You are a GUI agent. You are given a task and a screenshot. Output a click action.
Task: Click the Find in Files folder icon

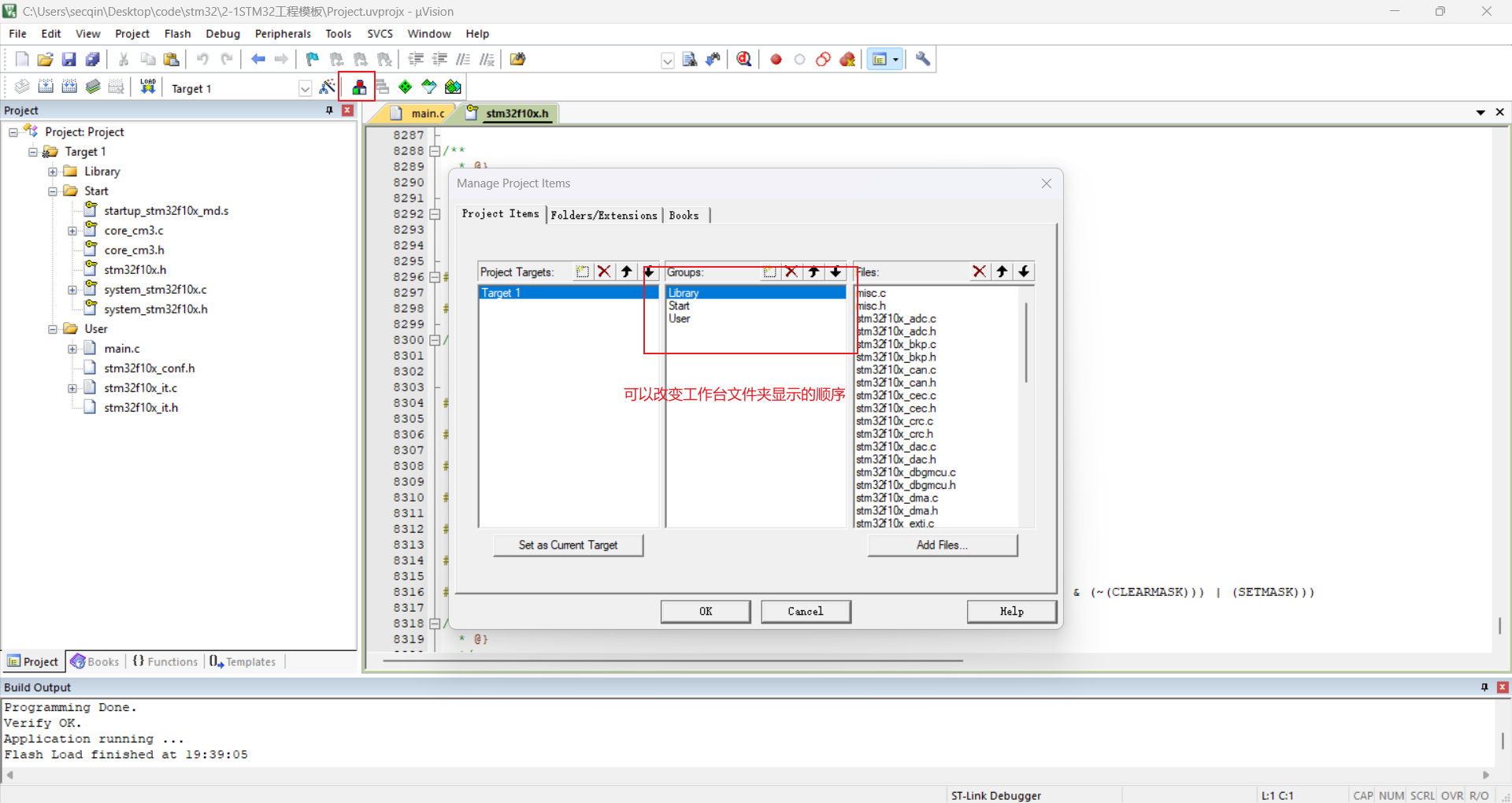coord(517,59)
